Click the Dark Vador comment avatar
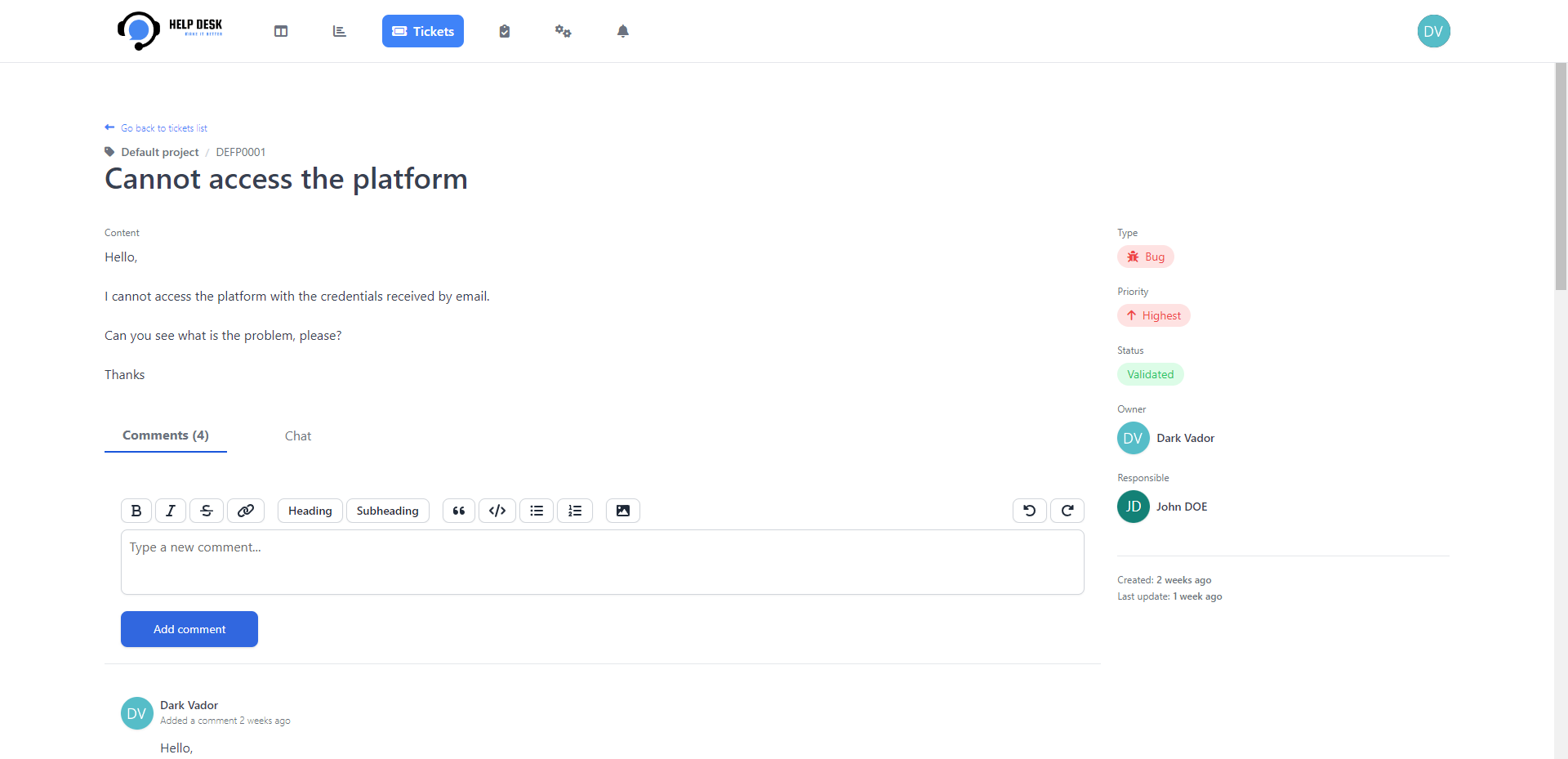The image size is (1568, 759). coord(137,713)
